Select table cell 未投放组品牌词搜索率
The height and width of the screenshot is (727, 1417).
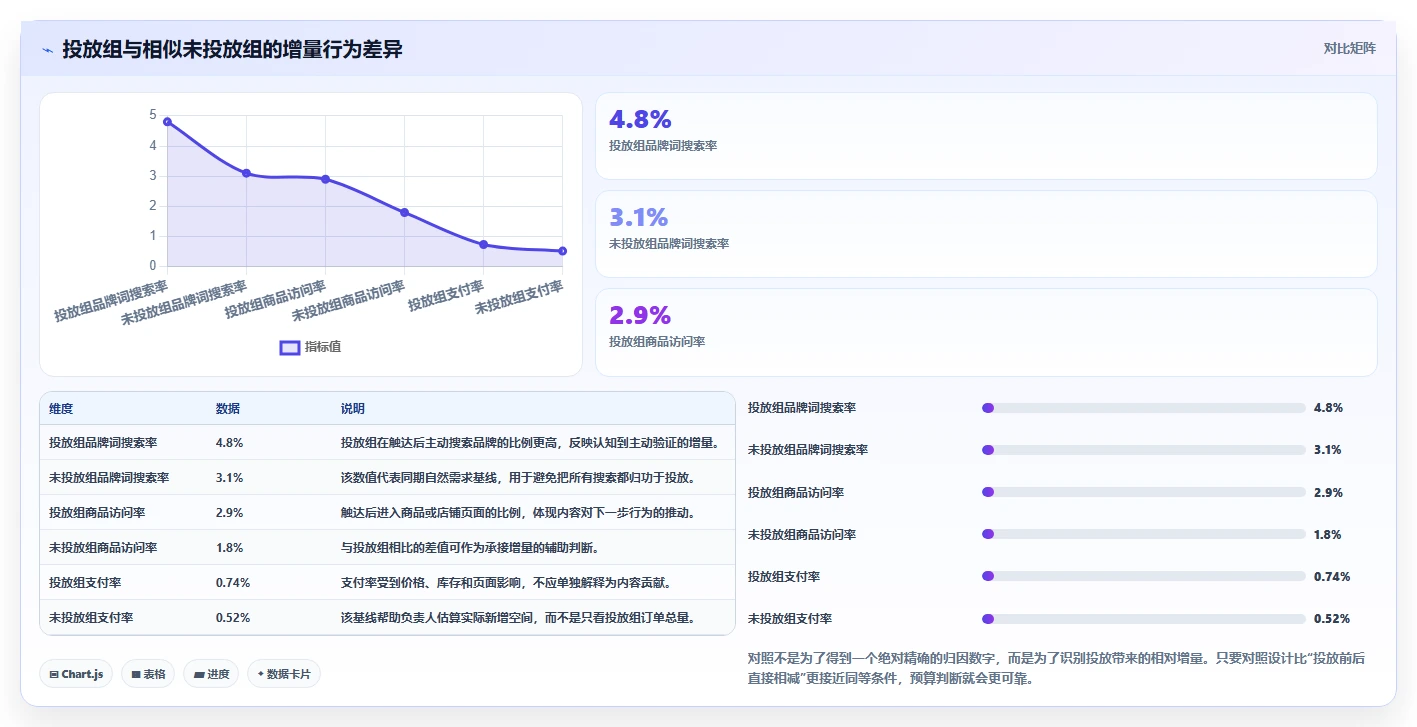[109, 477]
